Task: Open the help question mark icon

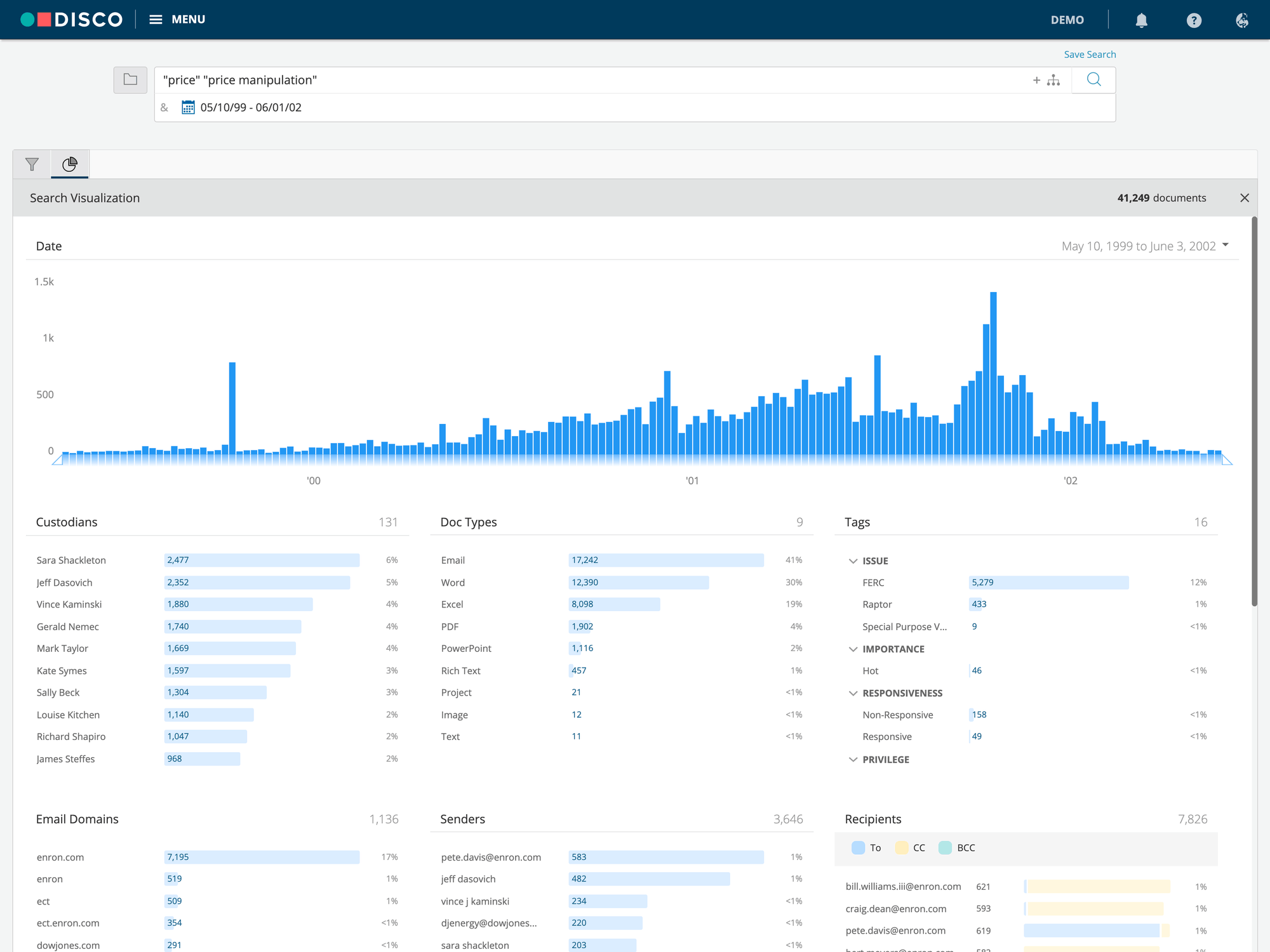Action: 1193,20
